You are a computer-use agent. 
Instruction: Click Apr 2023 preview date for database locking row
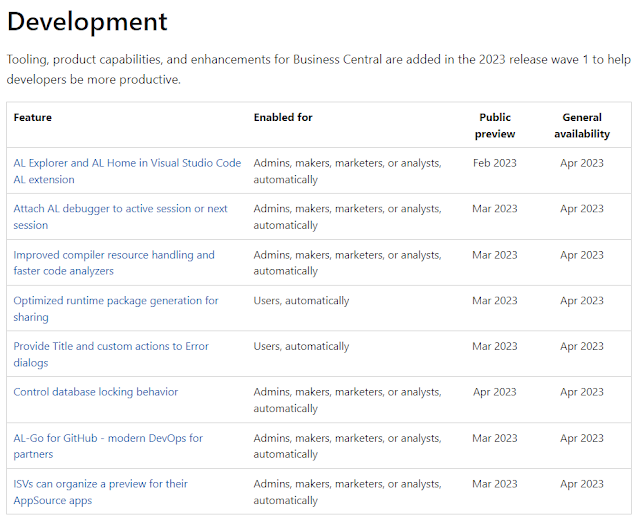coord(495,392)
